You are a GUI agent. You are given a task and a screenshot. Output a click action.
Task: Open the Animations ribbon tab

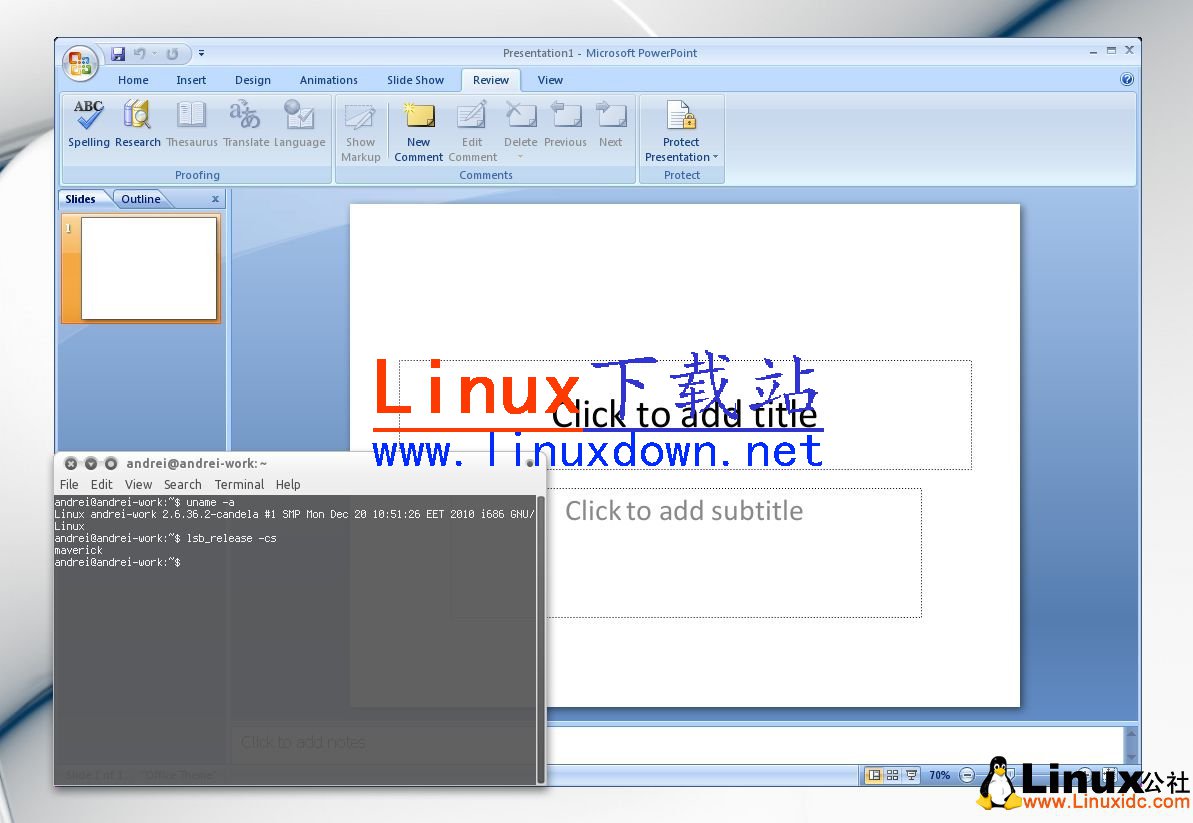pos(329,80)
